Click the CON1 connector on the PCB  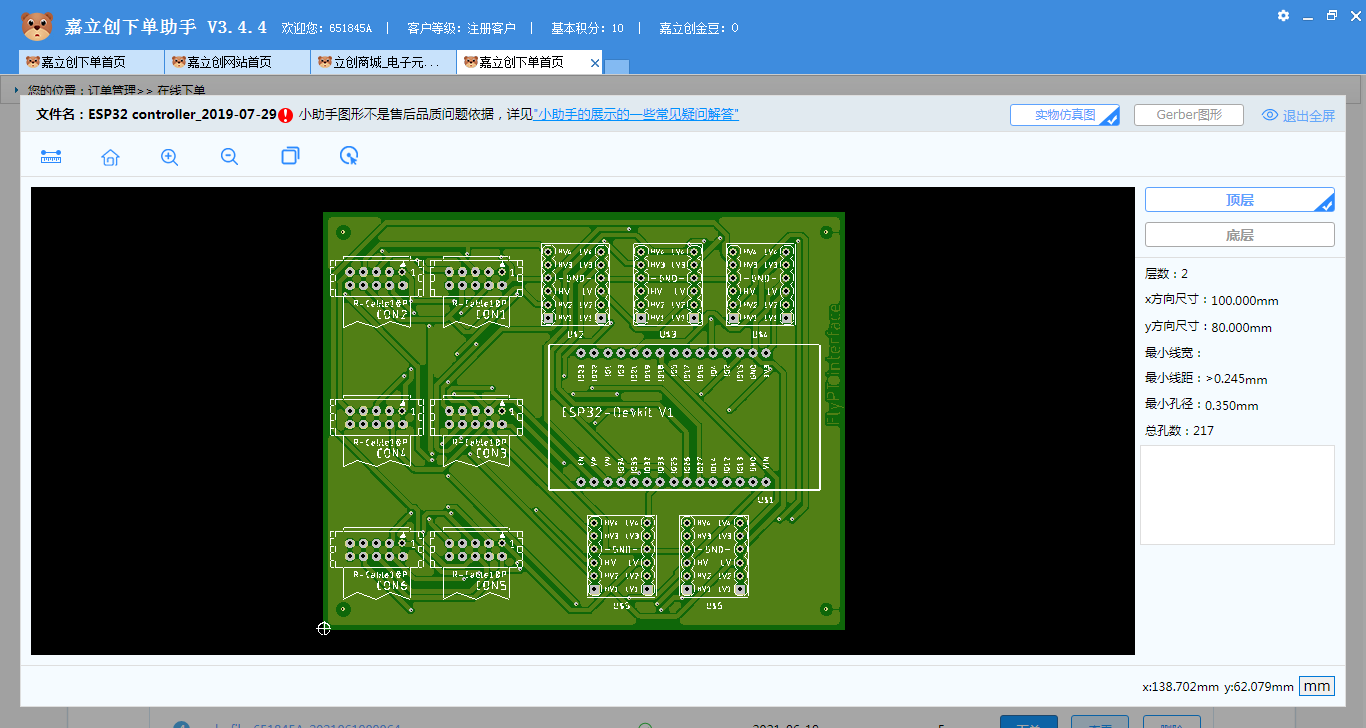(476, 291)
